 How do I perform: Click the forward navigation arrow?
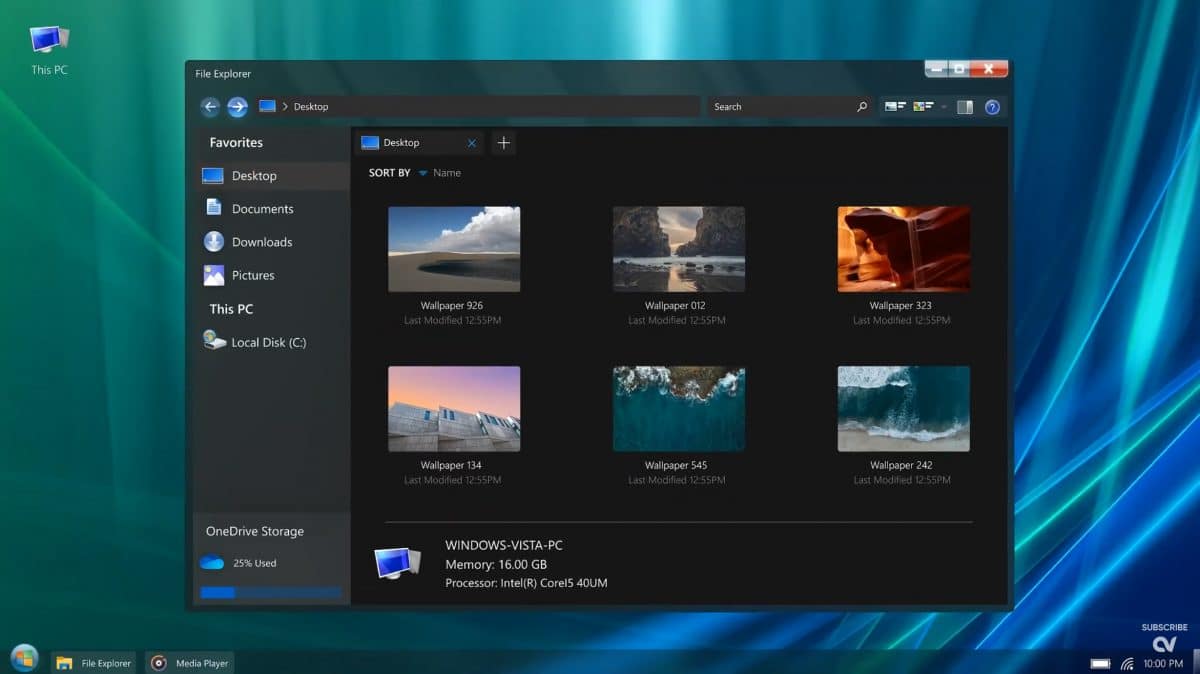(237, 106)
